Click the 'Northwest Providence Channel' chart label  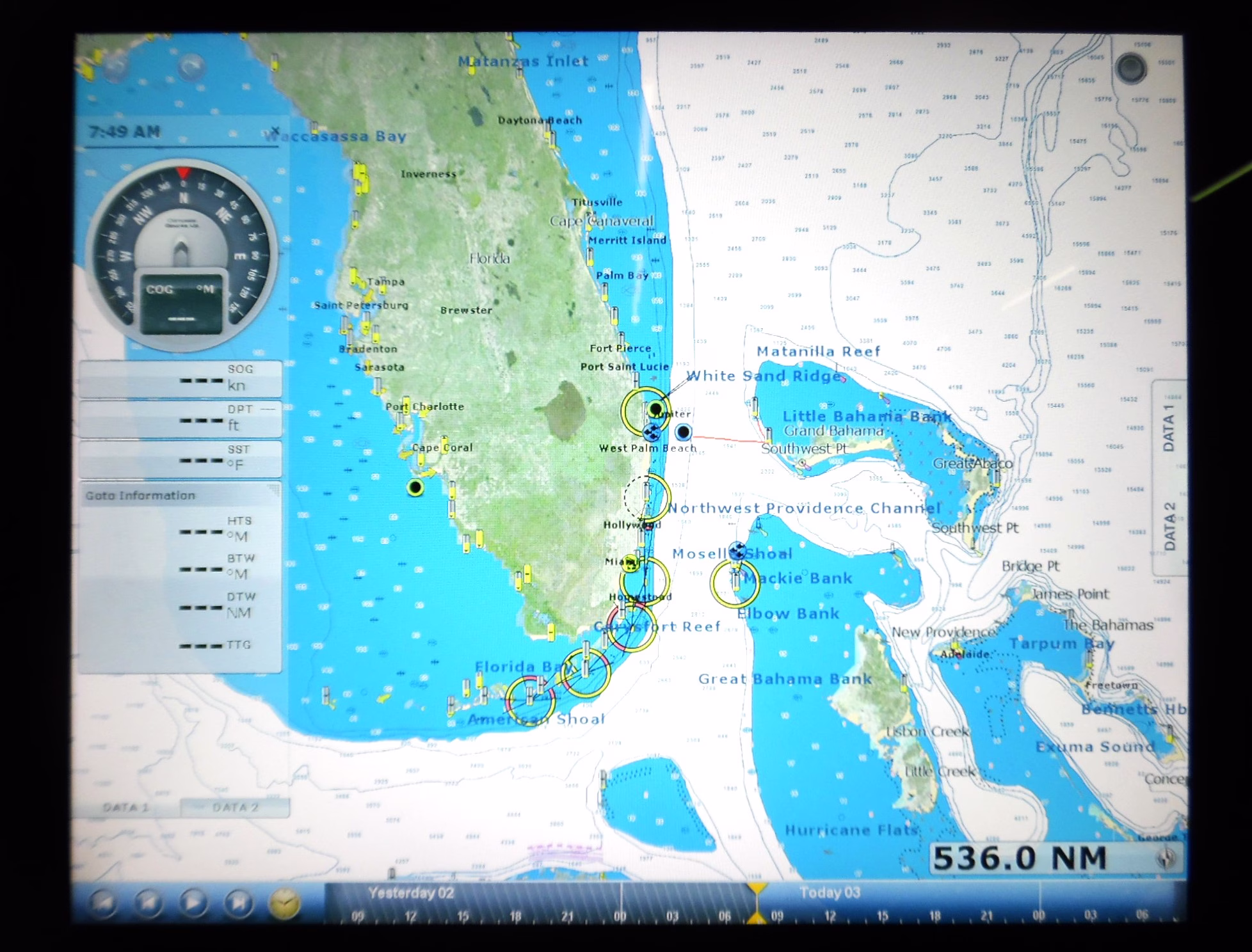tap(805, 508)
